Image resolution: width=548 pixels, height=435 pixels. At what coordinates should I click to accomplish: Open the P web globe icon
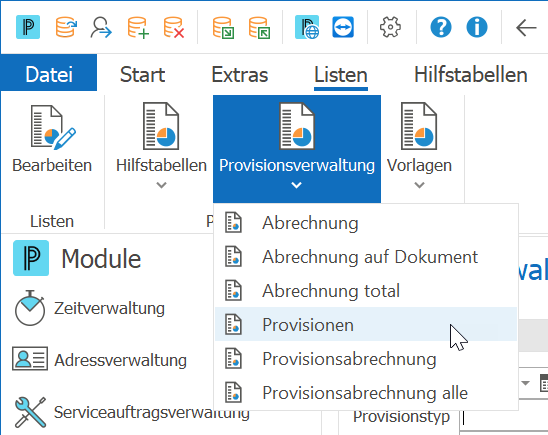[x=307, y=27]
